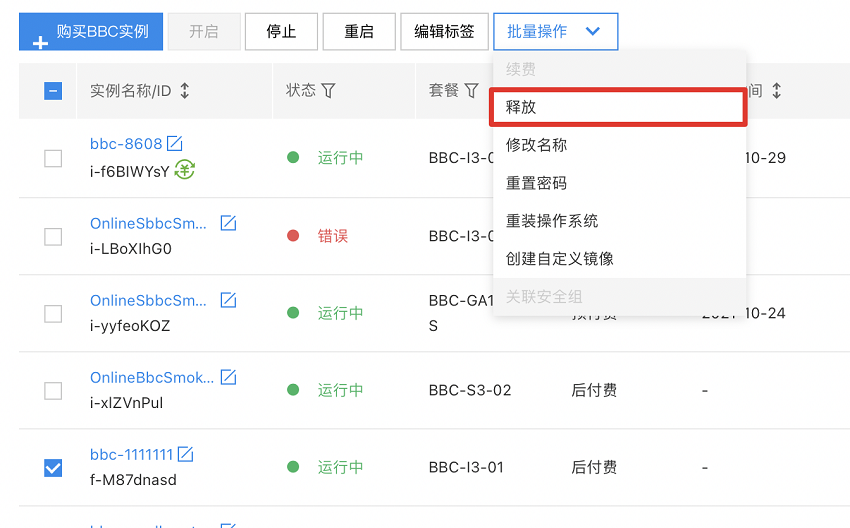
Task: Open the 套餐 filter icon
Action: [x=472, y=91]
